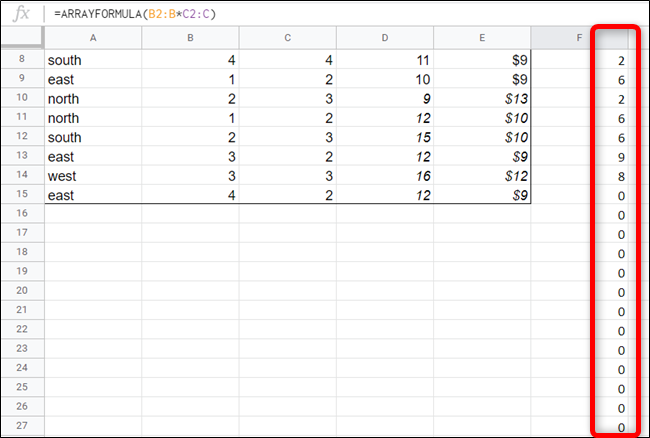Select row 23 header
Screen dimensions: 650x438
[x=22, y=349]
